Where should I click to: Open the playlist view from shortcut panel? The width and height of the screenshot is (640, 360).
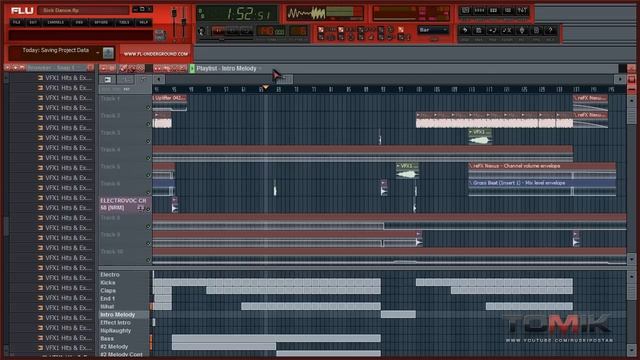(x=465, y=11)
